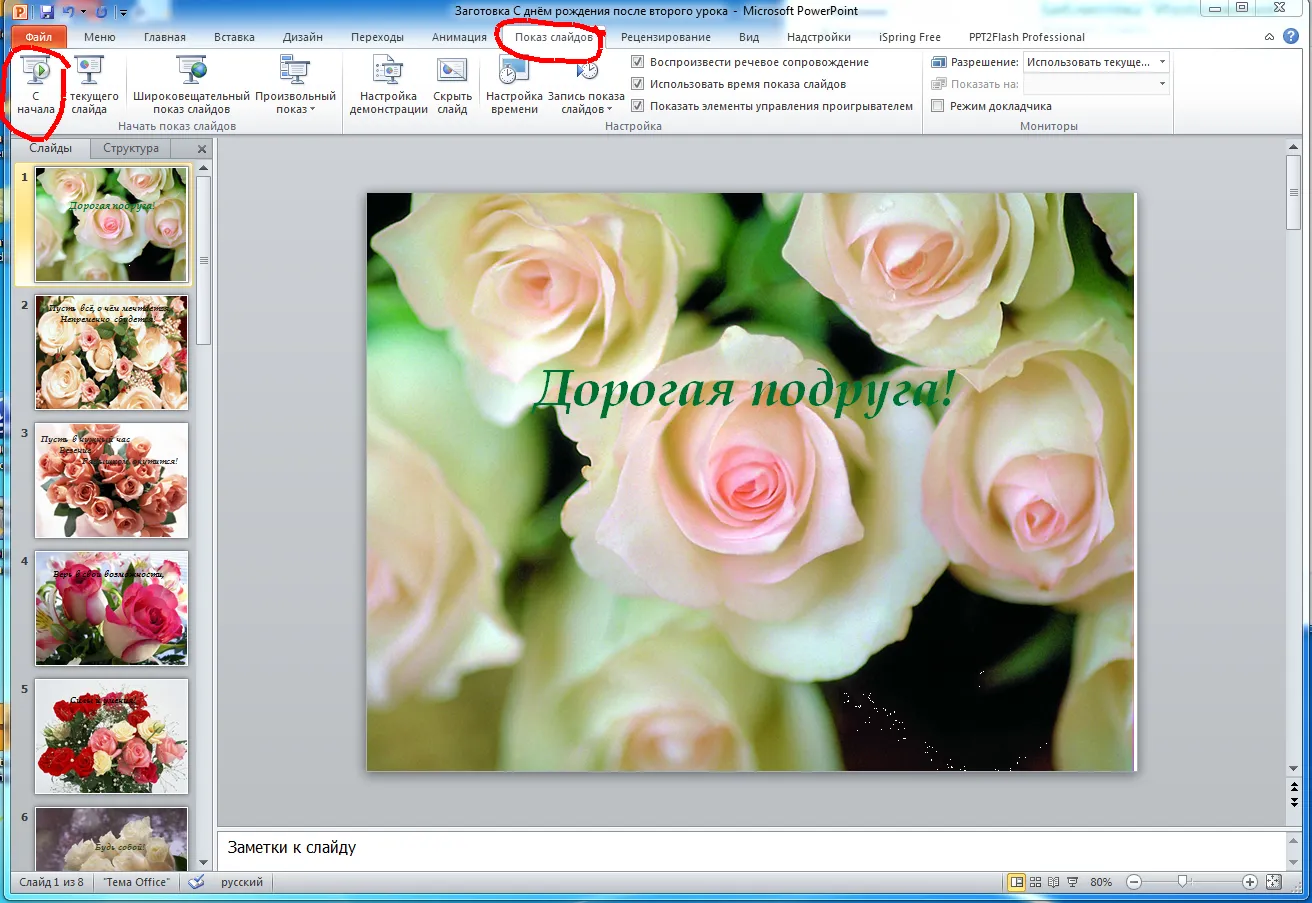Fit slide to current window icon
Viewport: 1312px width, 903px height.
1273,882
